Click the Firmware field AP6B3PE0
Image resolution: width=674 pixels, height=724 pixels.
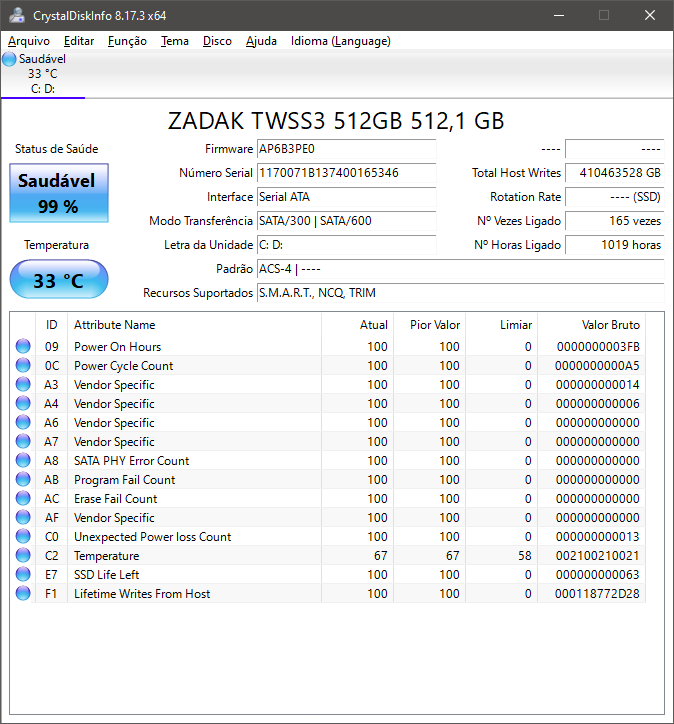346,149
